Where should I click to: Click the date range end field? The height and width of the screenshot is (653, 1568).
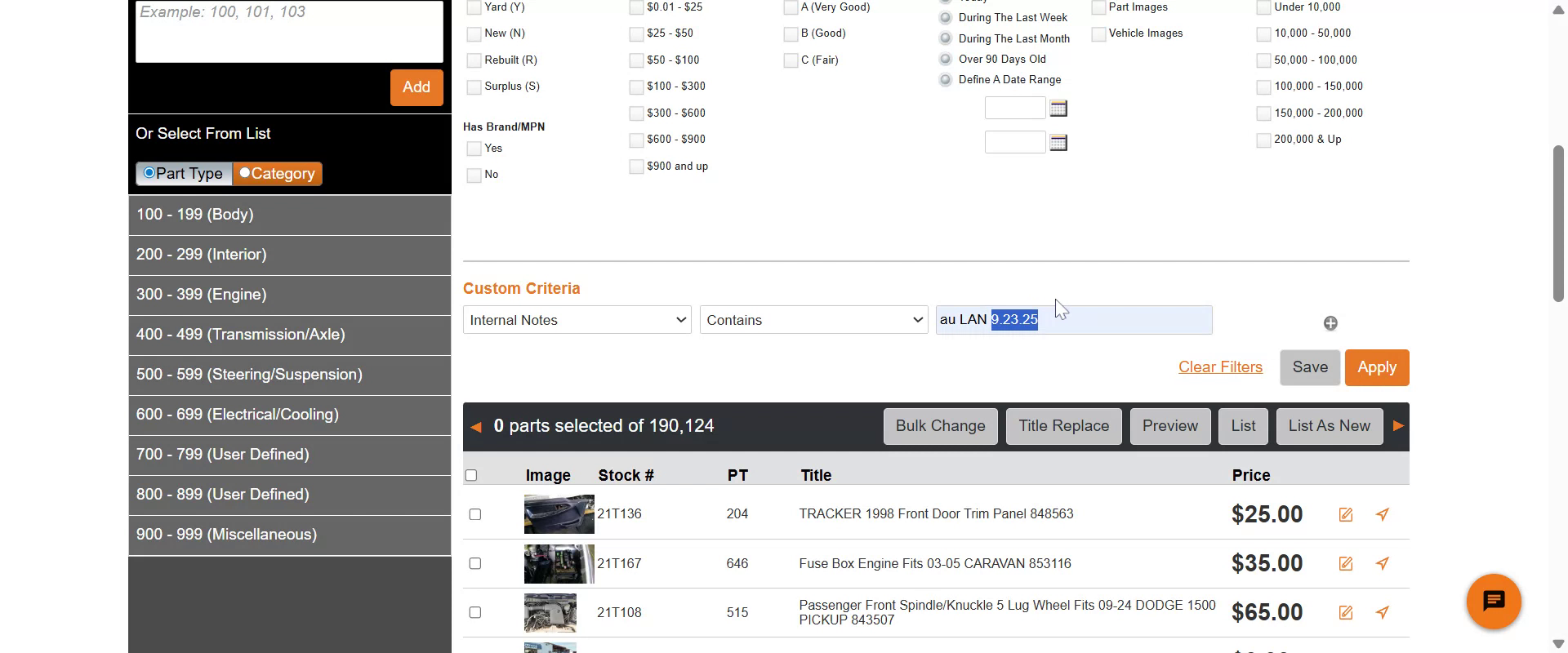point(1015,142)
